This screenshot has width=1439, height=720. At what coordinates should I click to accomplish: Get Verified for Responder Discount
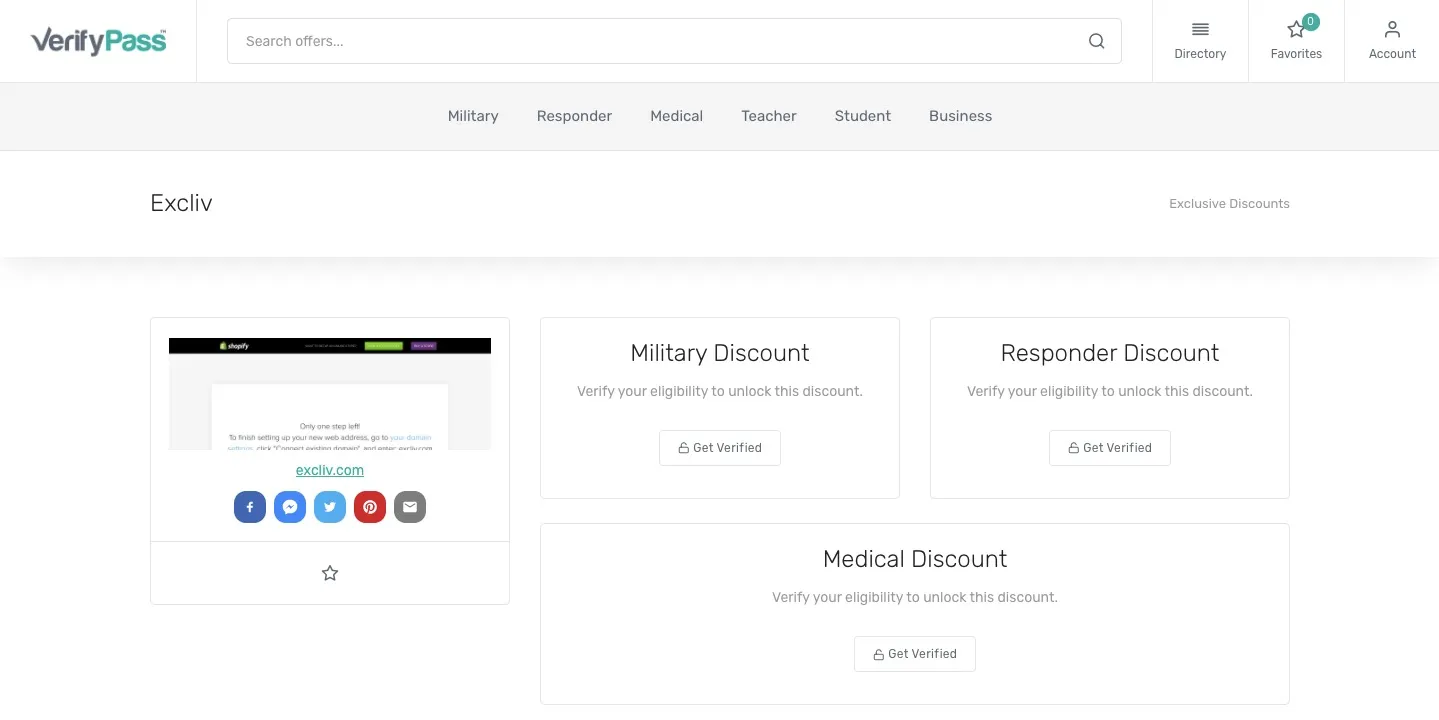point(1110,448)
